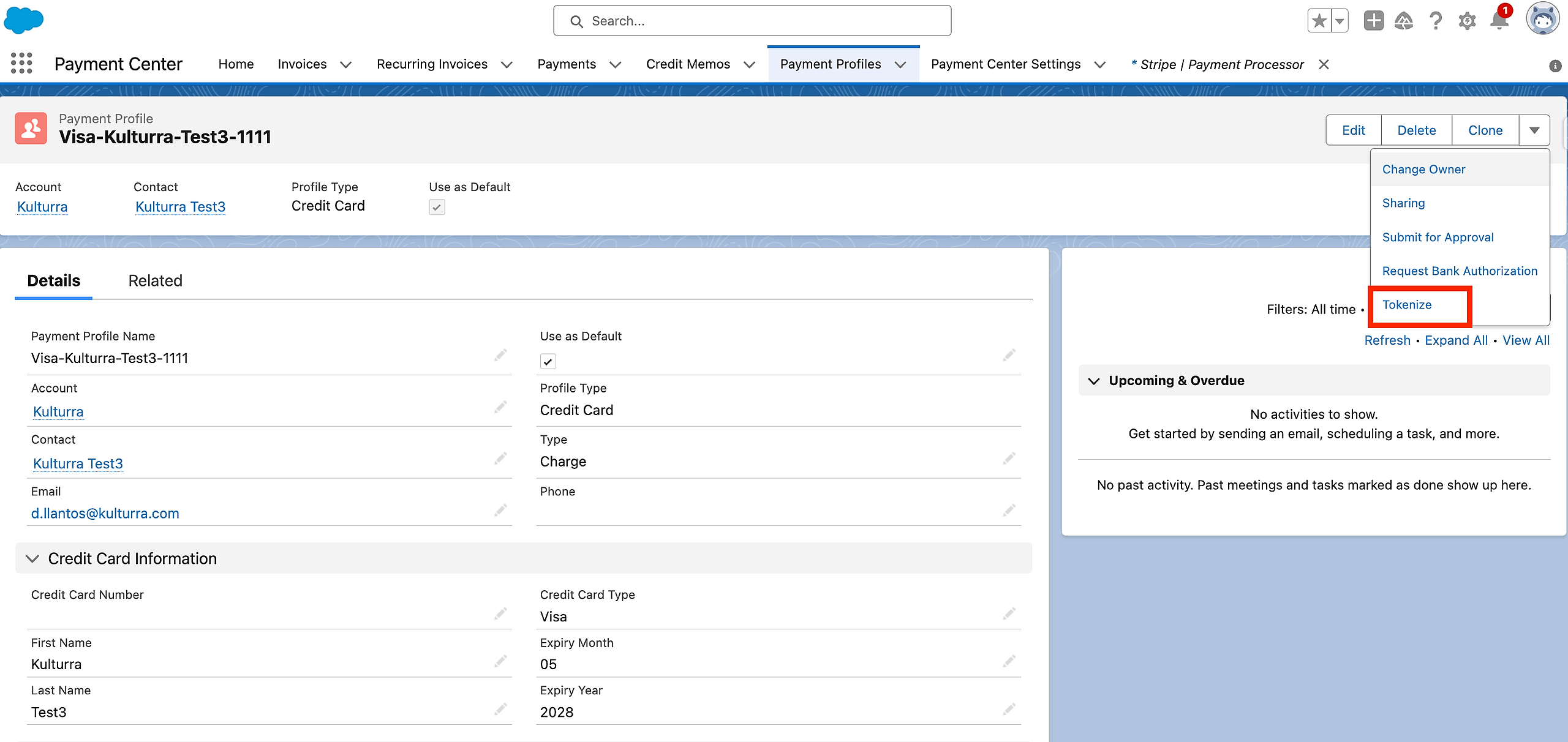Click the Global Actions plus icon
1568x742 pixels.
[x=1373, y=21]
